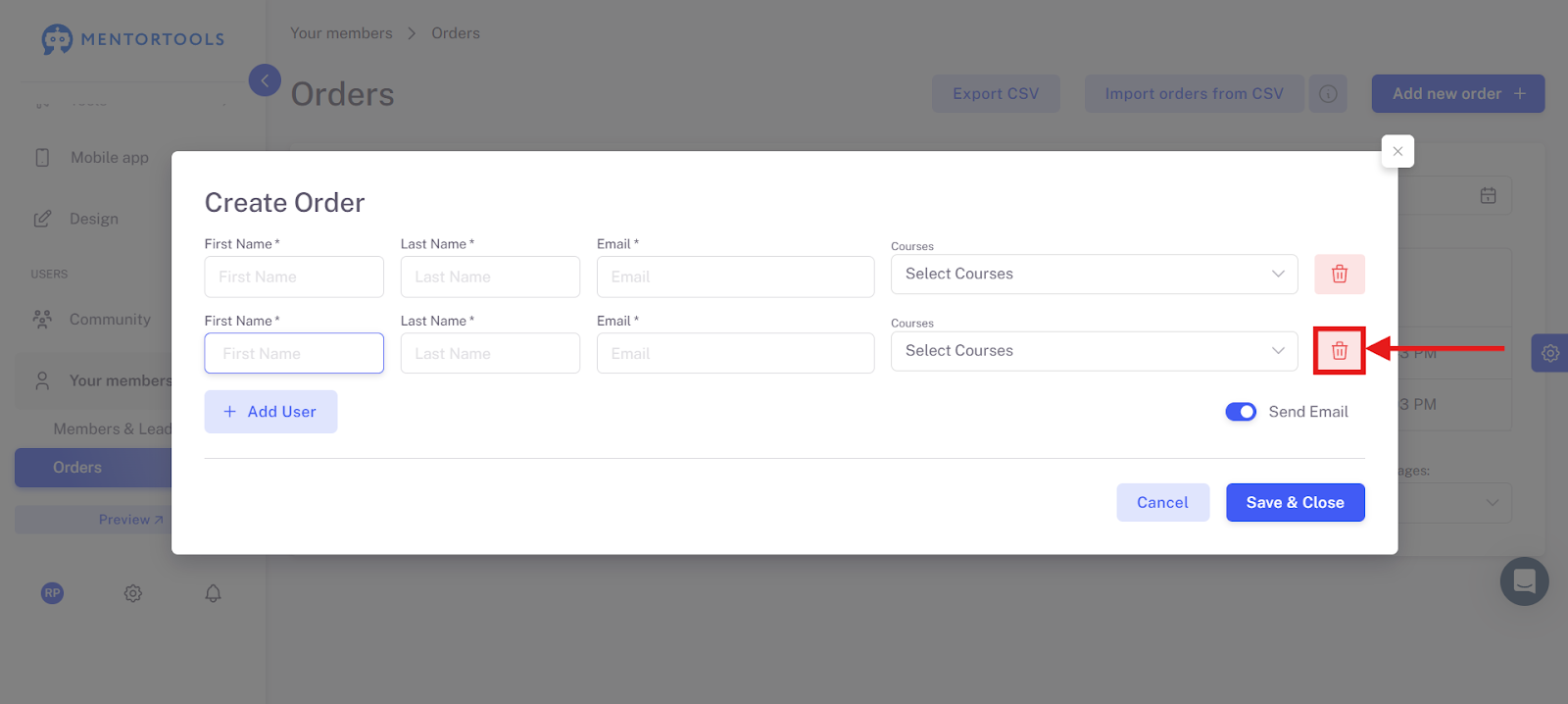Select Members & Leads sidebar item
Screen dimensions: 1568x704
(x=113, y=428)
